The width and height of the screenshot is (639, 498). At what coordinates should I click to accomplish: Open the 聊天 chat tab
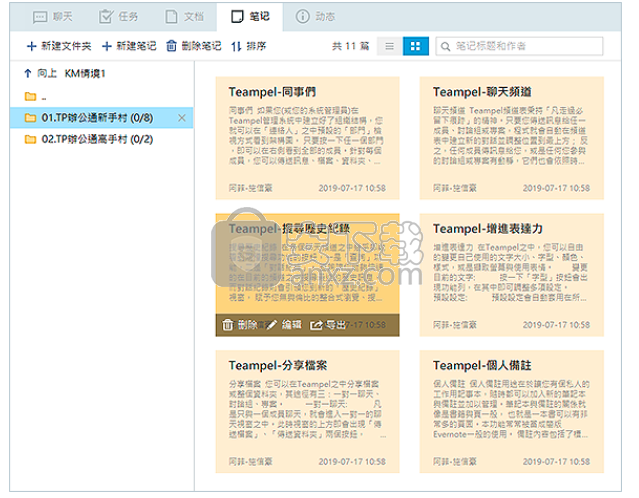tap(52, 17)
